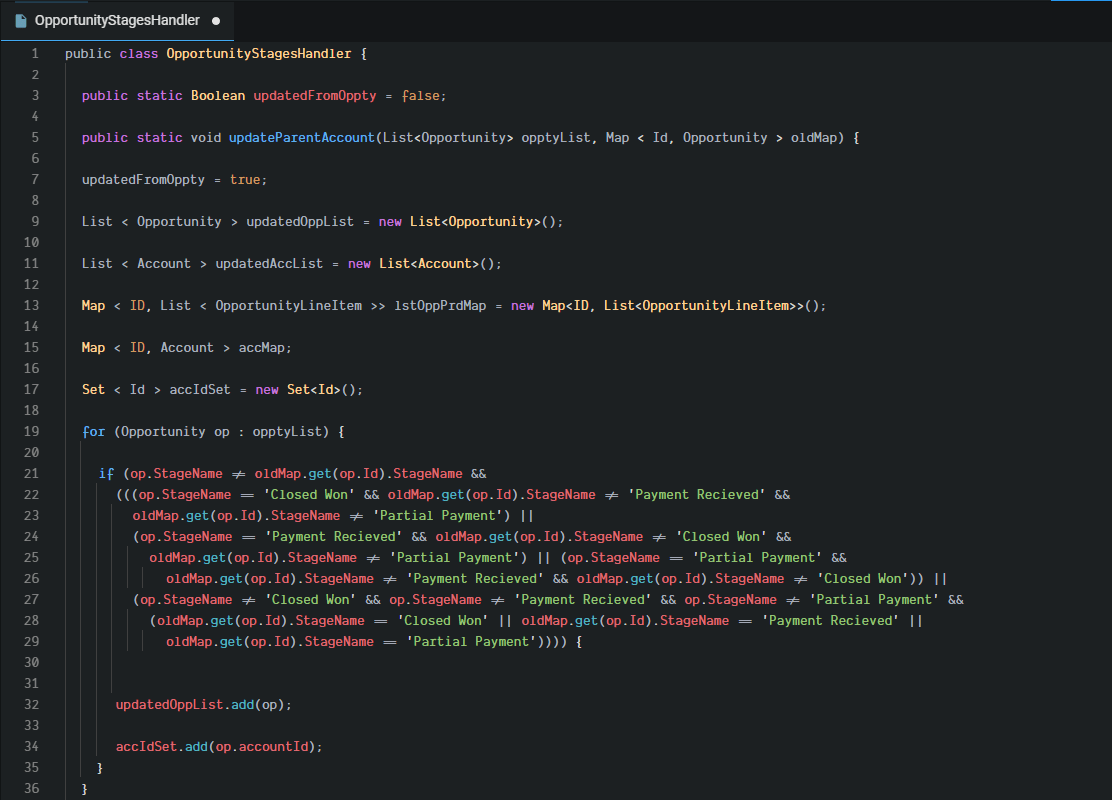Click the unsaved-changes dot on the tab
The height and width of the screenshot is (800, 1112).
pyautogui.click(x=216, y=20)
